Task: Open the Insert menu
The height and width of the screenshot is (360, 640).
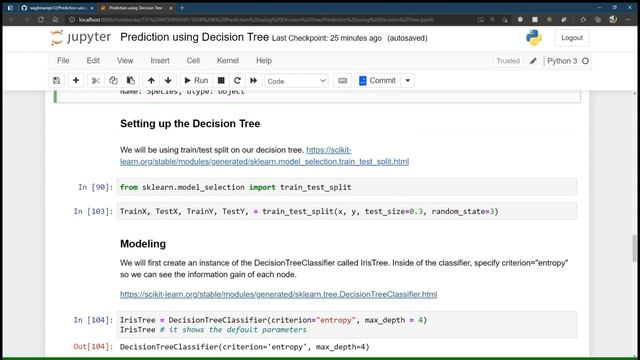Action: pos(160,61)
